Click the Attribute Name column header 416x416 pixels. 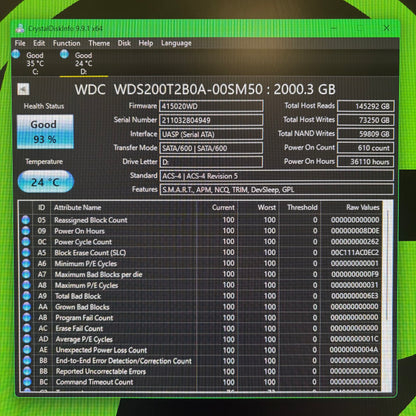click(123, 207)
